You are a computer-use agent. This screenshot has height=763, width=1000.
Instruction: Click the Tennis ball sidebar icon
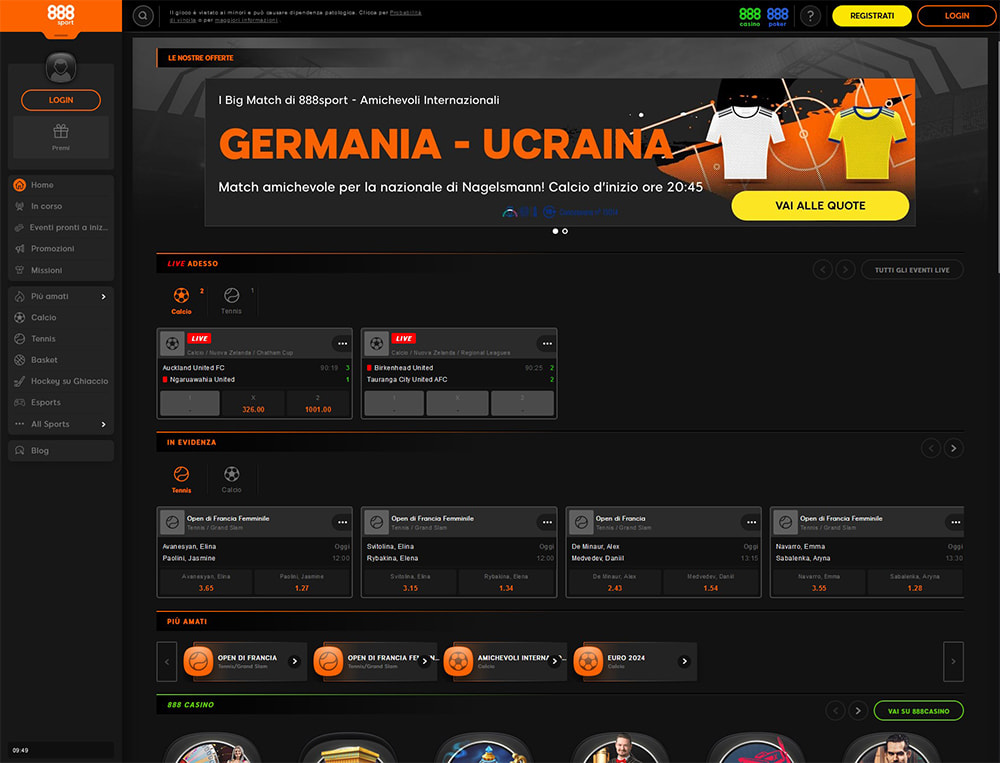20,339
